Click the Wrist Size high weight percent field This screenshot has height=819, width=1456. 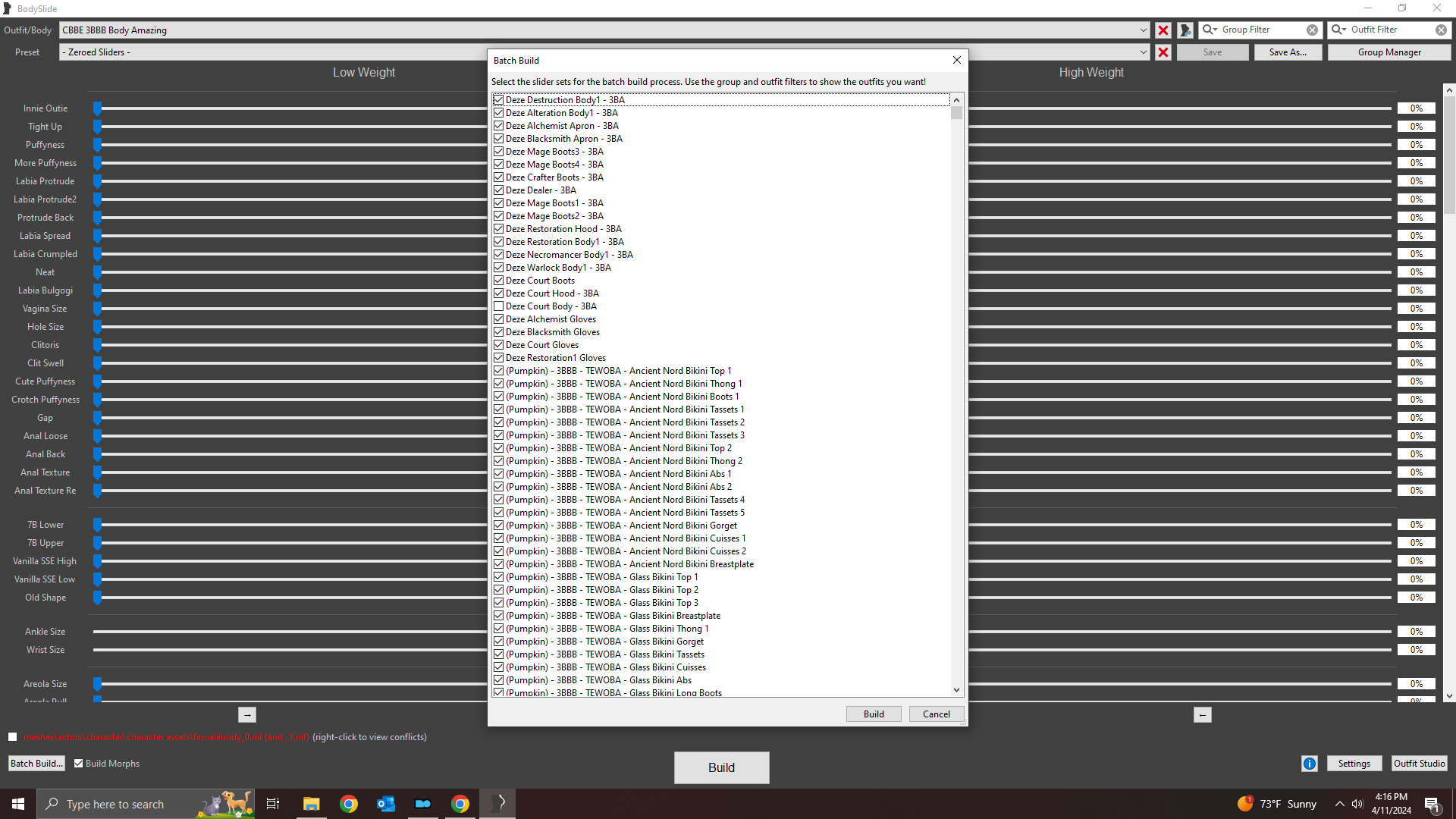pyautogui.click(x=1416, y=650)
